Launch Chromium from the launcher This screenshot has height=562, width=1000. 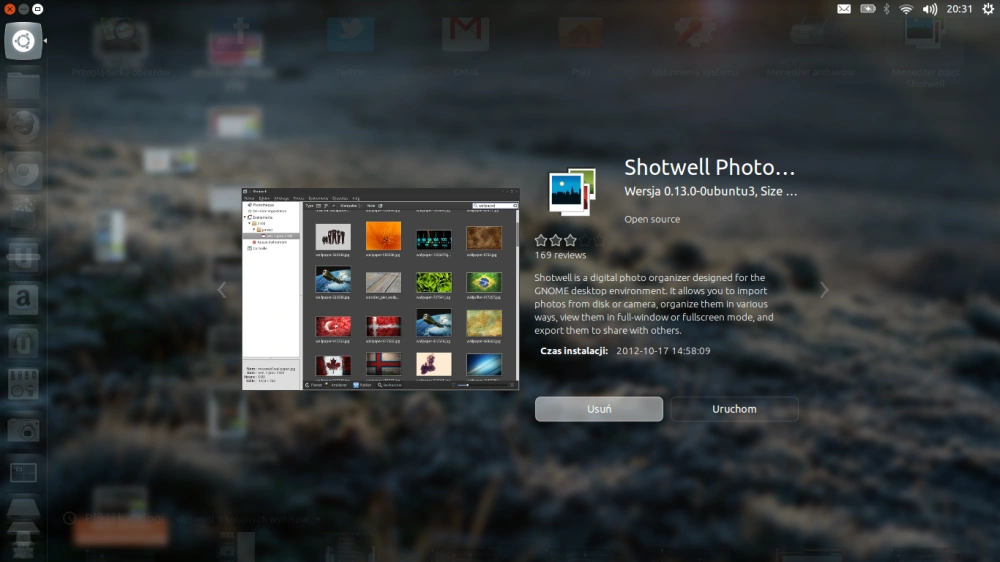click(x=23, y=170)
